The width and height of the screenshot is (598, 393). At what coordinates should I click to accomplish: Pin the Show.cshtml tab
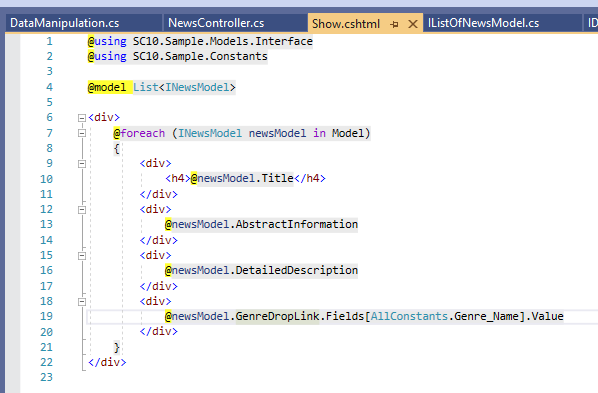pyautogui.click(x=394, y=24)
